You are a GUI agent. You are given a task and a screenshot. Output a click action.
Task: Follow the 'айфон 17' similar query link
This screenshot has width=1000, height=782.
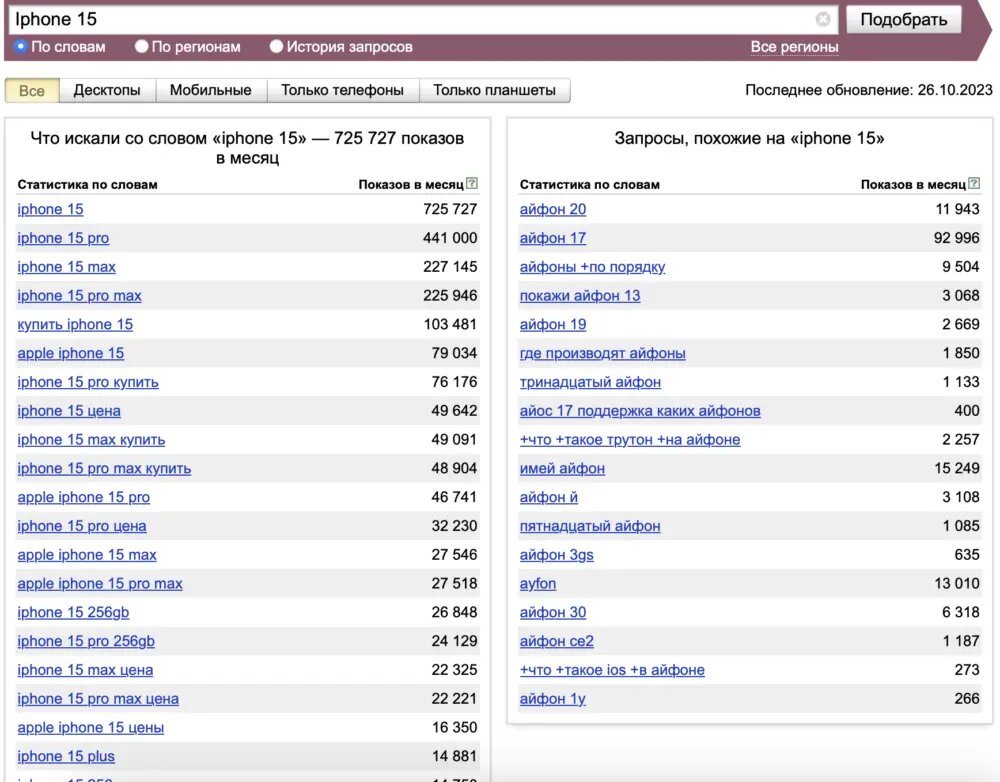click(x=553, y=238)
